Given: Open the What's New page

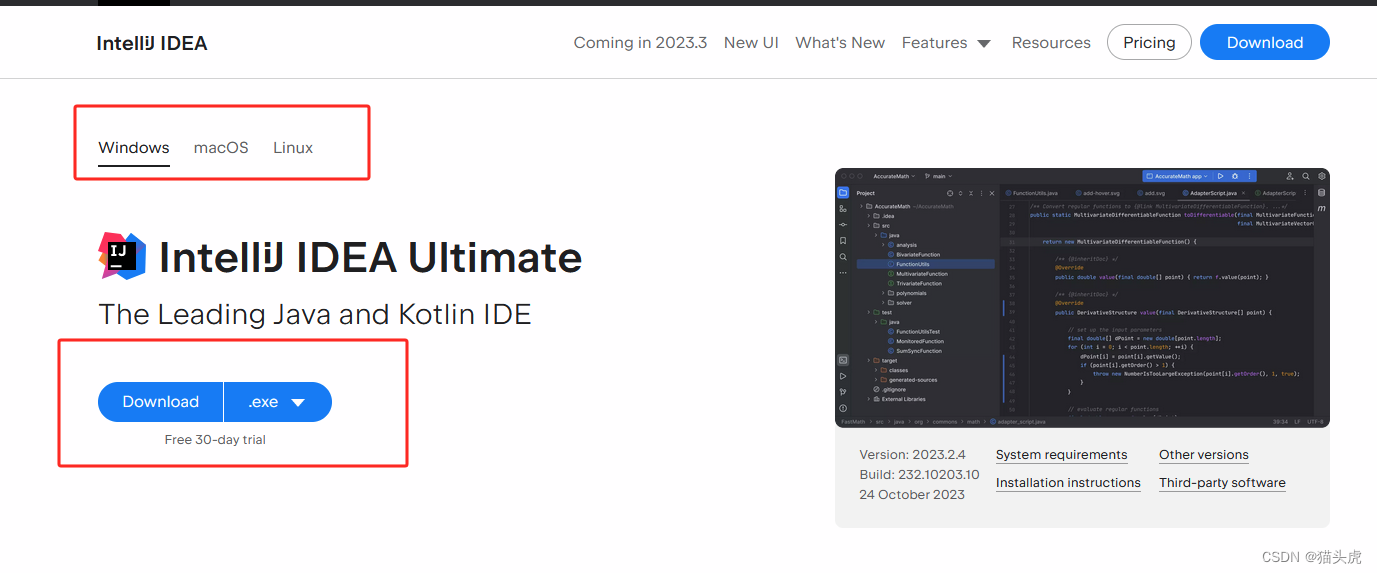Looking at the screenshot, I should point(840,43).
